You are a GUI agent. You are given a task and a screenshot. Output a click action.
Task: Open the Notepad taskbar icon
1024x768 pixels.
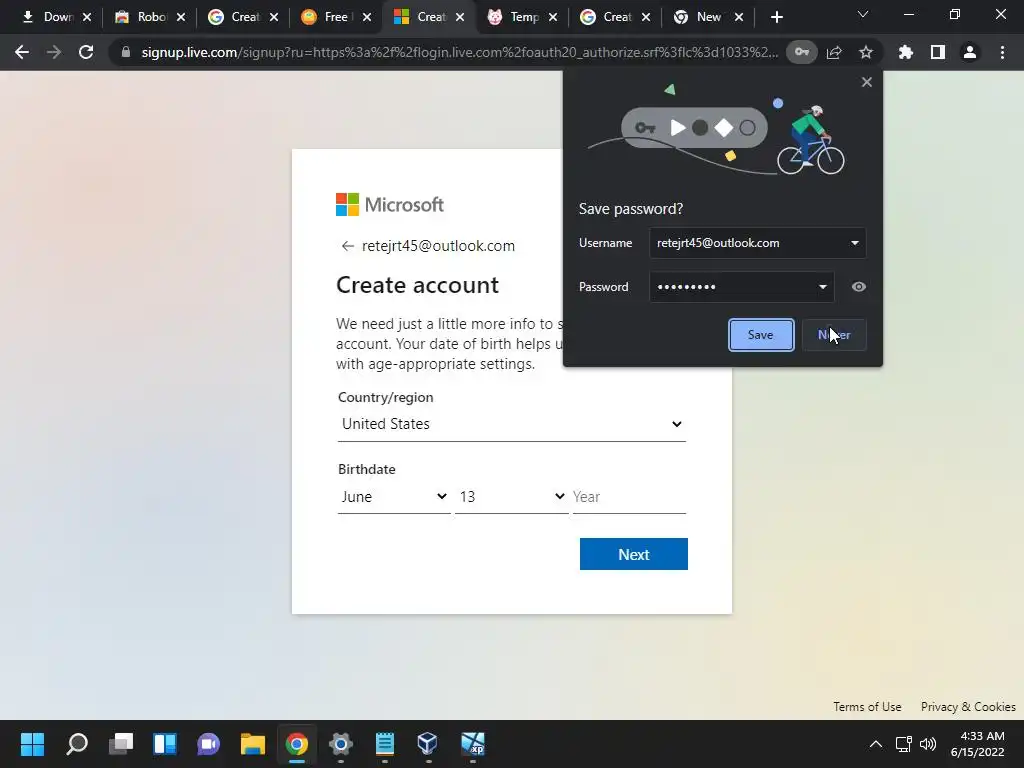click(385, 744)
